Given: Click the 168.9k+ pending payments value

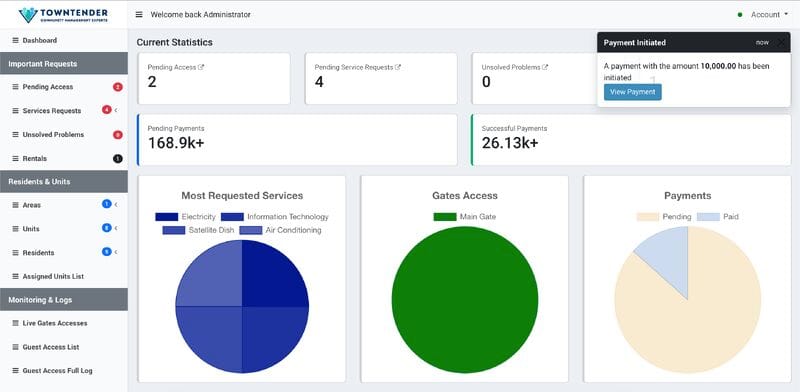Looking at the screenshot, I should [x=176, y=143].
